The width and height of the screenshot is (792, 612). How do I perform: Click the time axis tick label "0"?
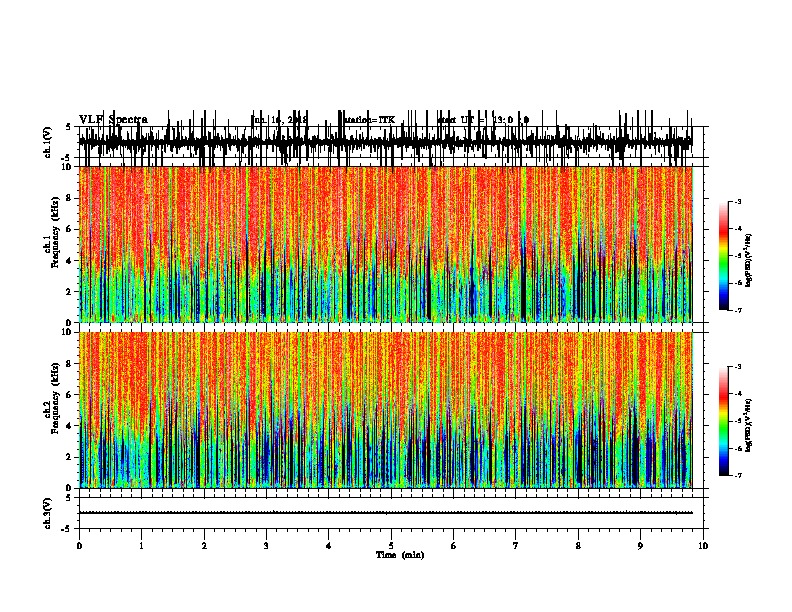(79, 546)
